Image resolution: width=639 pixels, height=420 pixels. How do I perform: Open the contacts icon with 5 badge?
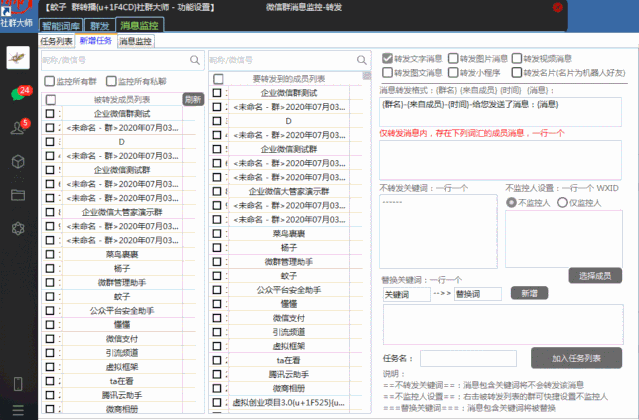click(19, 127)
